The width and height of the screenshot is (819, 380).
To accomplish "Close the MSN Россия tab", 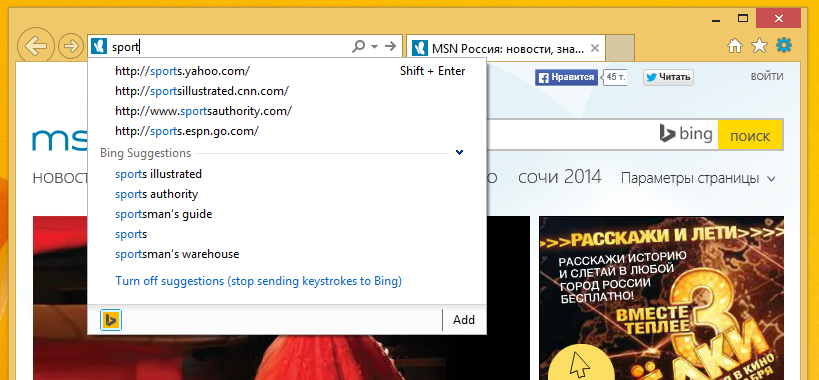I will coord(594,49).
